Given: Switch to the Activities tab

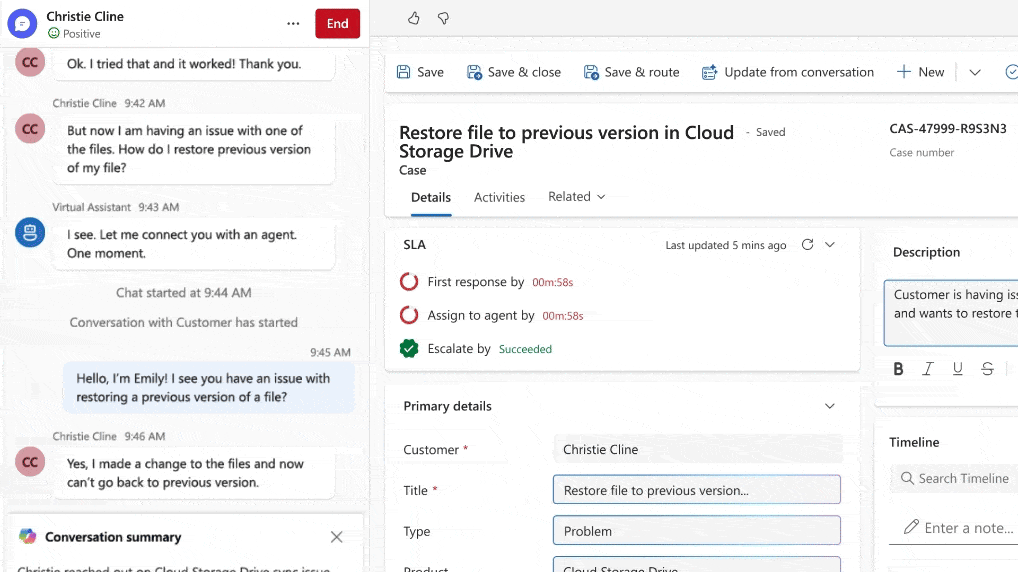Looking at the screenshot, I should (499, 197).
